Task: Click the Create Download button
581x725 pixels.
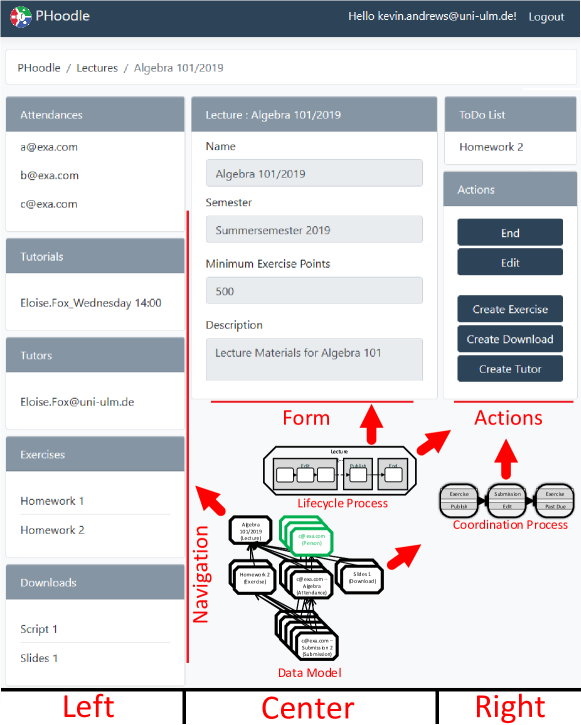Action: point(510,339)
